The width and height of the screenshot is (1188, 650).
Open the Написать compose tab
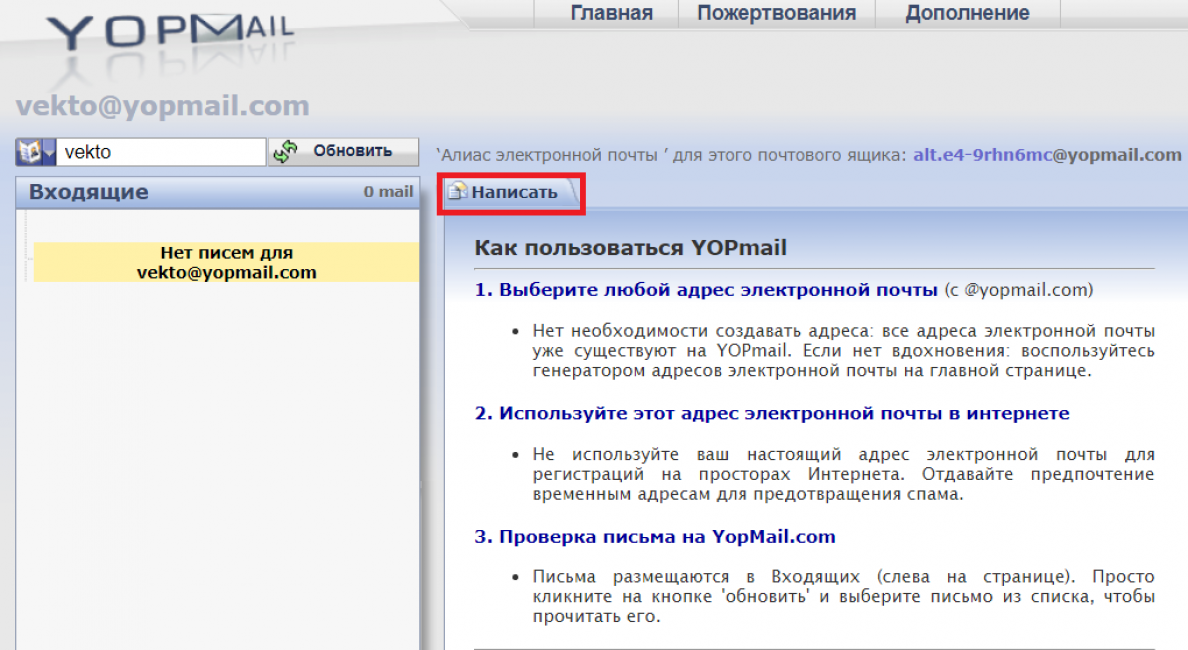click(511, 192)
